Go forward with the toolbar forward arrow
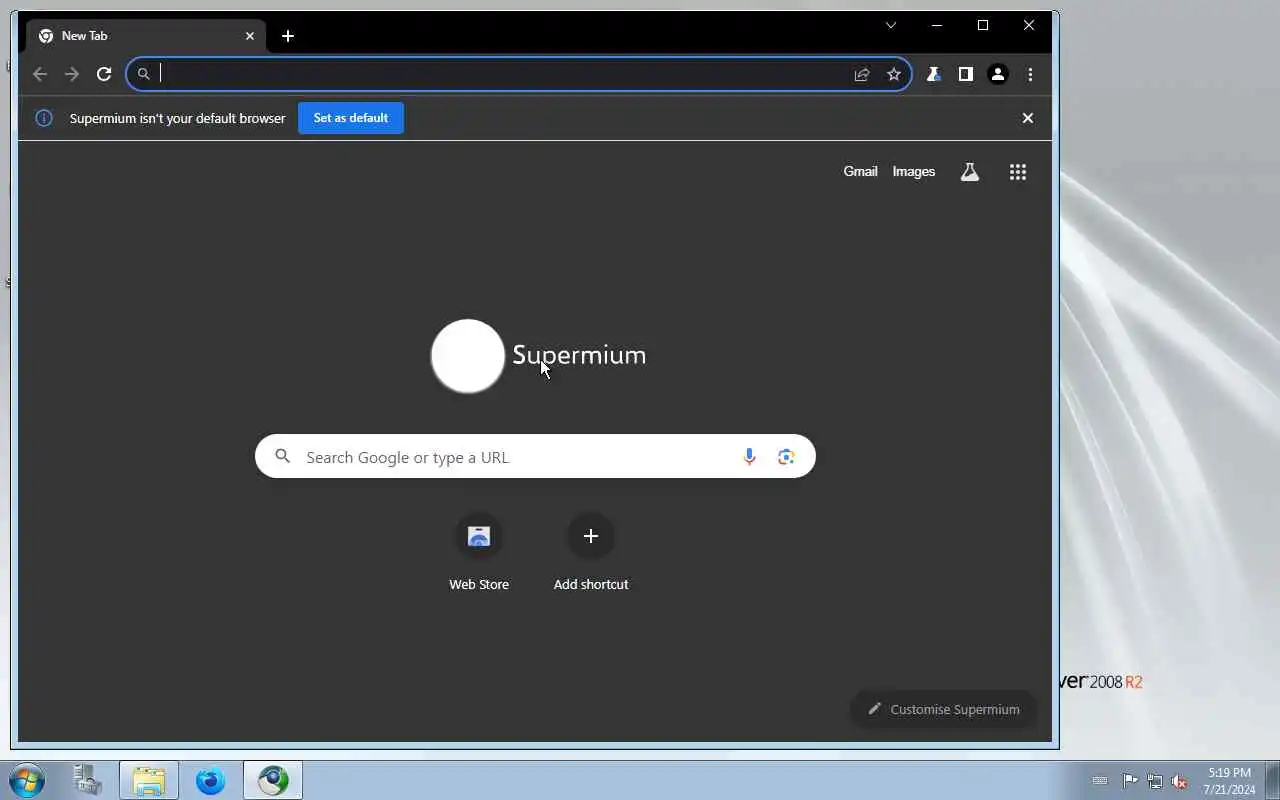1280x800 pixels. tap(72, 74)
